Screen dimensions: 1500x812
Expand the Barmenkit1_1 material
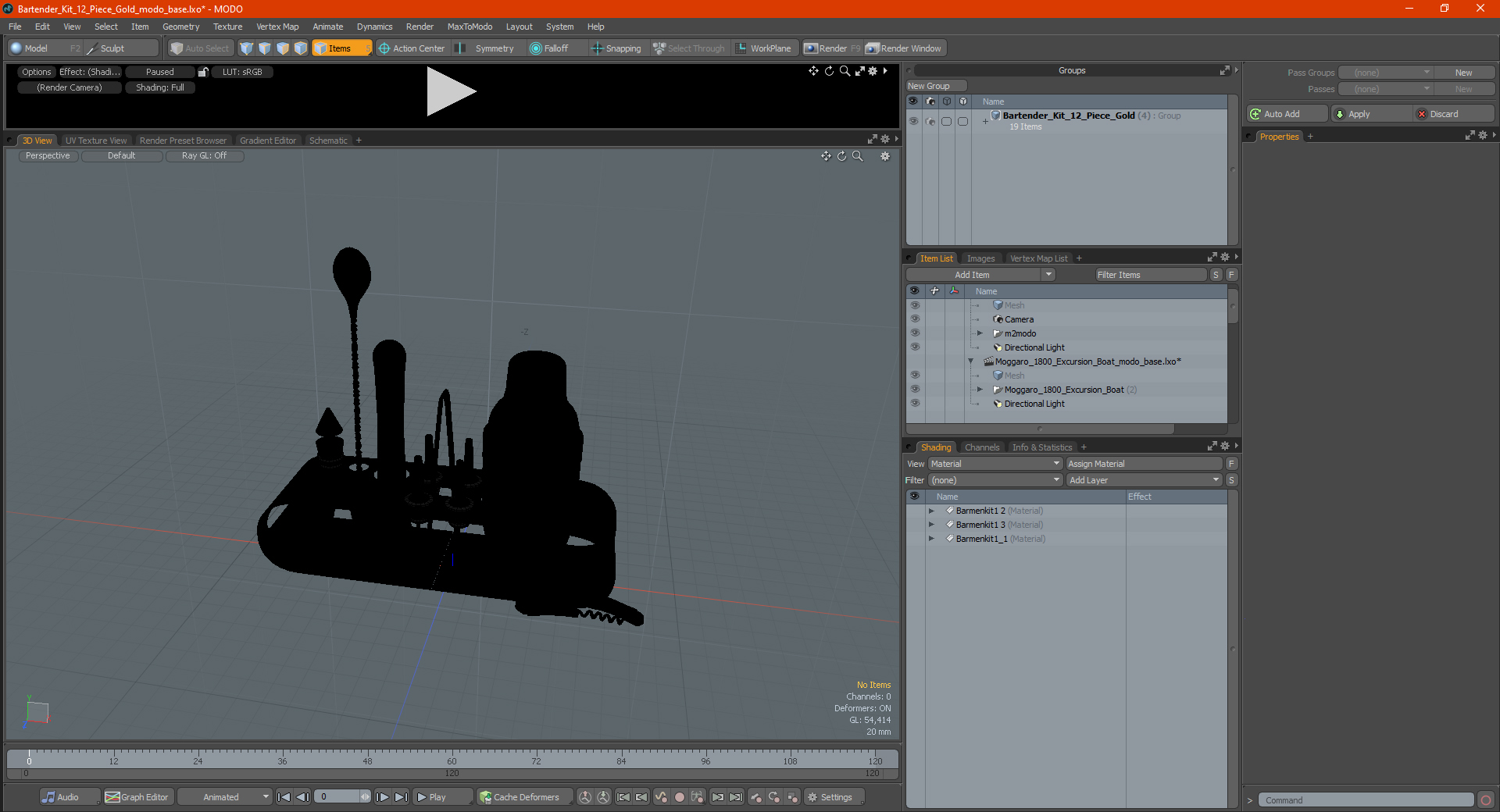931,539
